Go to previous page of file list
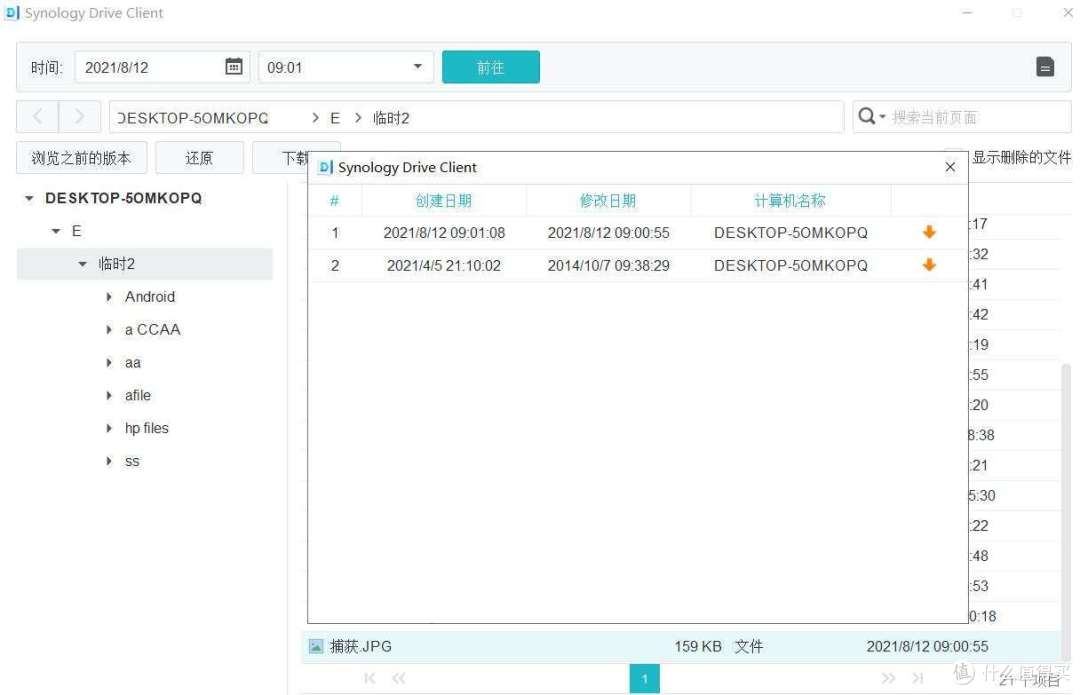 (x=399, y=678)
